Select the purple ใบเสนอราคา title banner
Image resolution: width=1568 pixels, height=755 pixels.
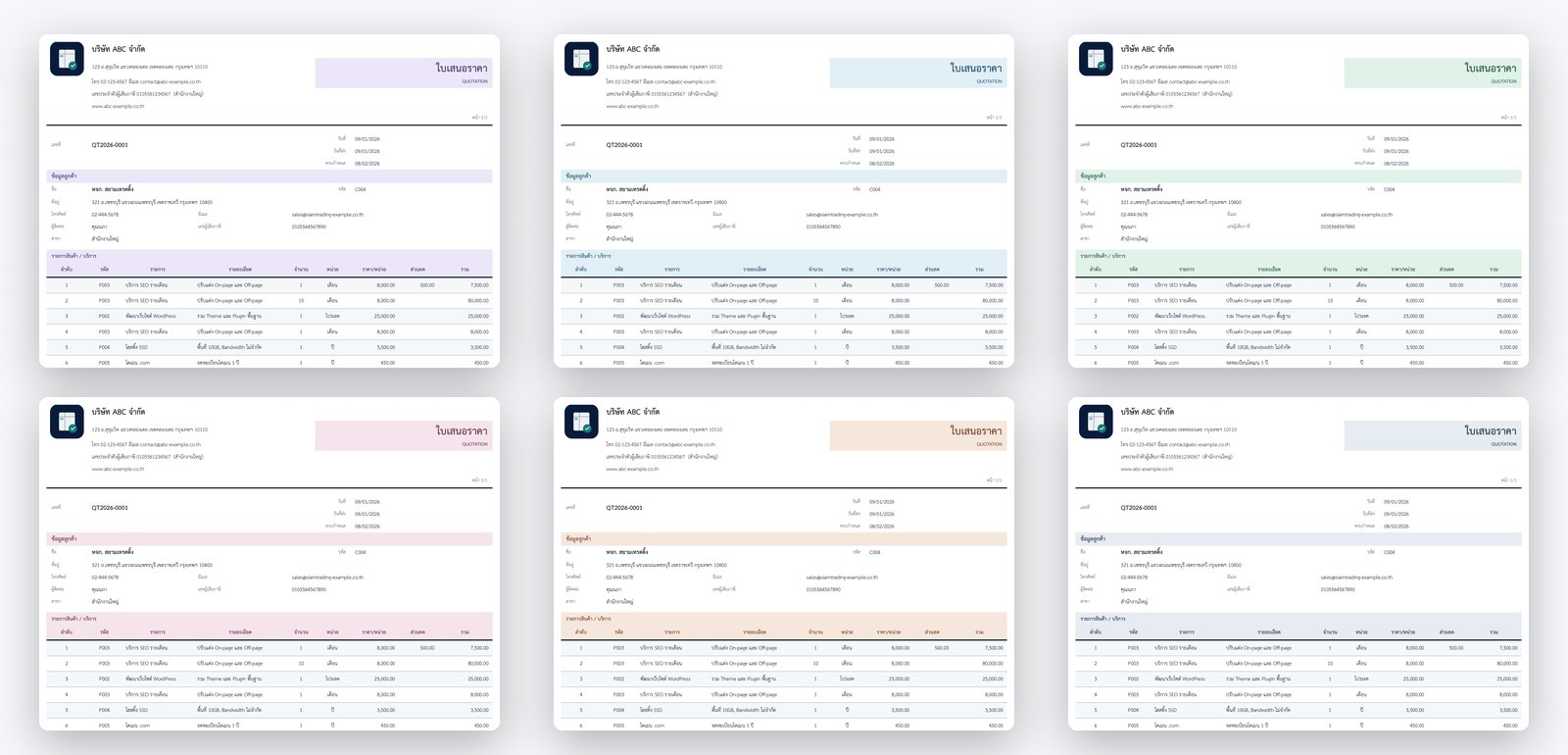tap(404, 73)
